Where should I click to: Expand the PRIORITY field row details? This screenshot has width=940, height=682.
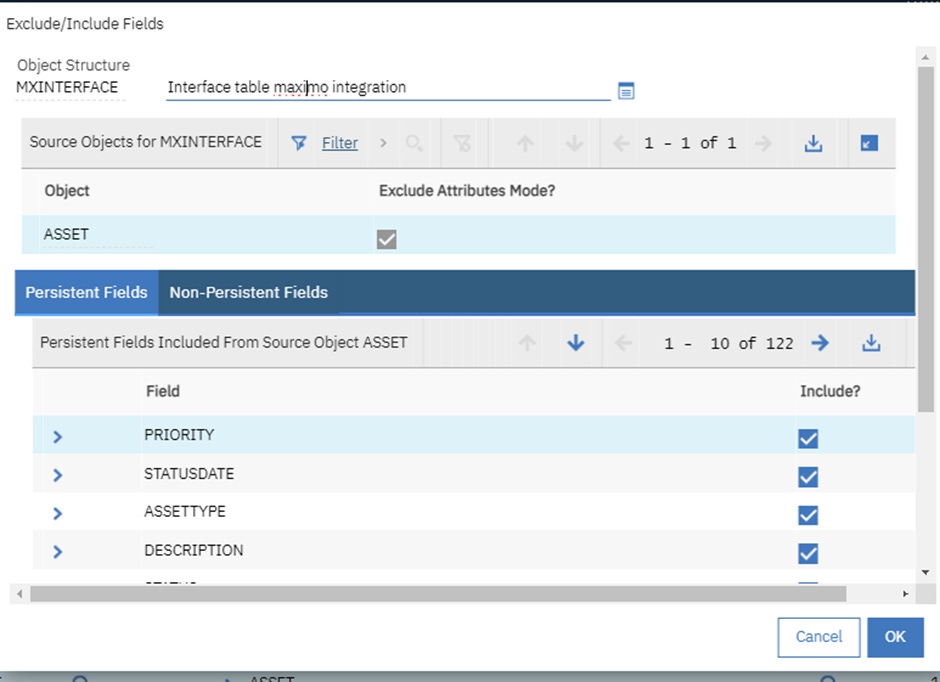click(57, 436)
